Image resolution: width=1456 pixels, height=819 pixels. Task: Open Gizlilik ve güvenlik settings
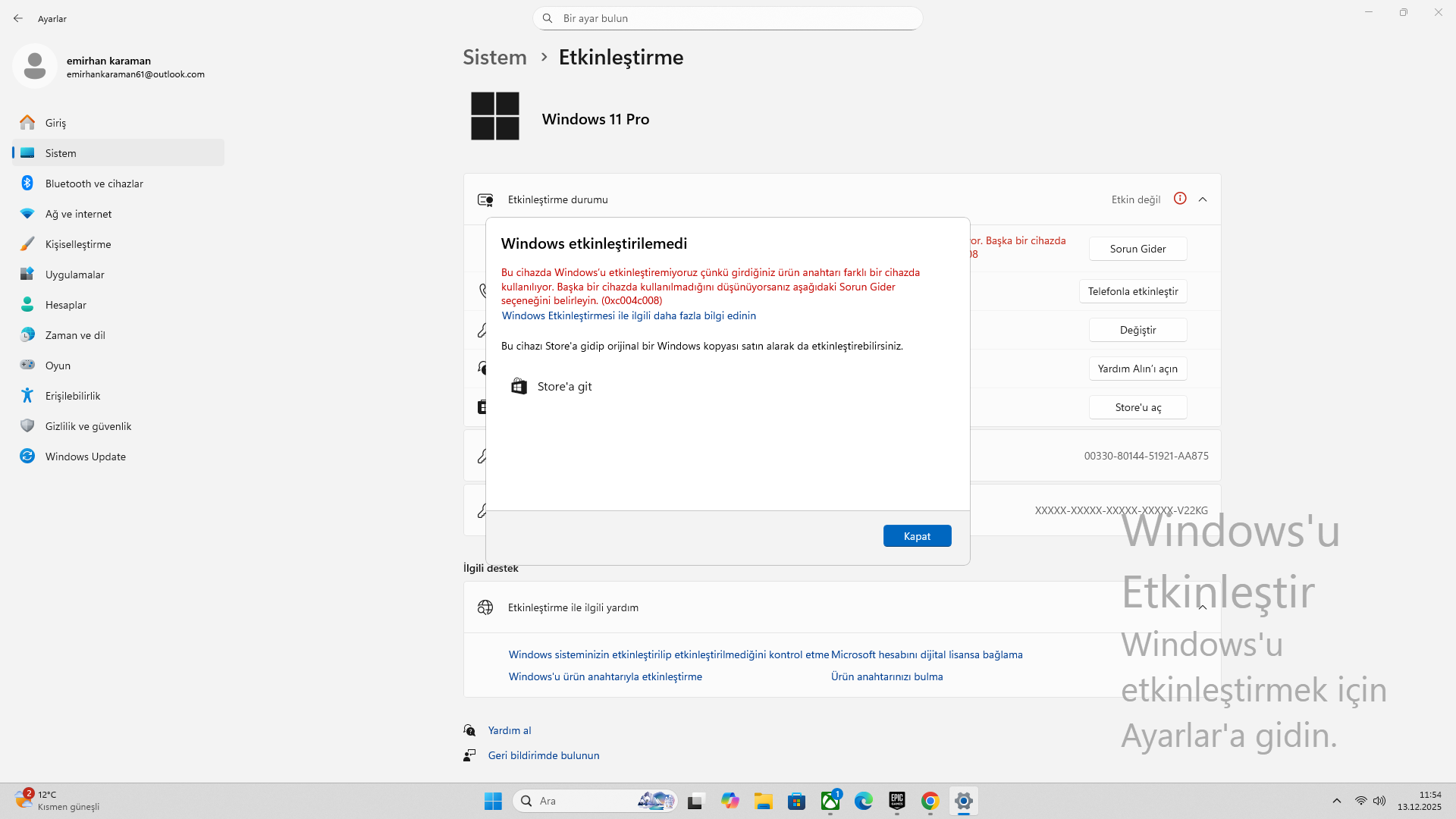118,426
